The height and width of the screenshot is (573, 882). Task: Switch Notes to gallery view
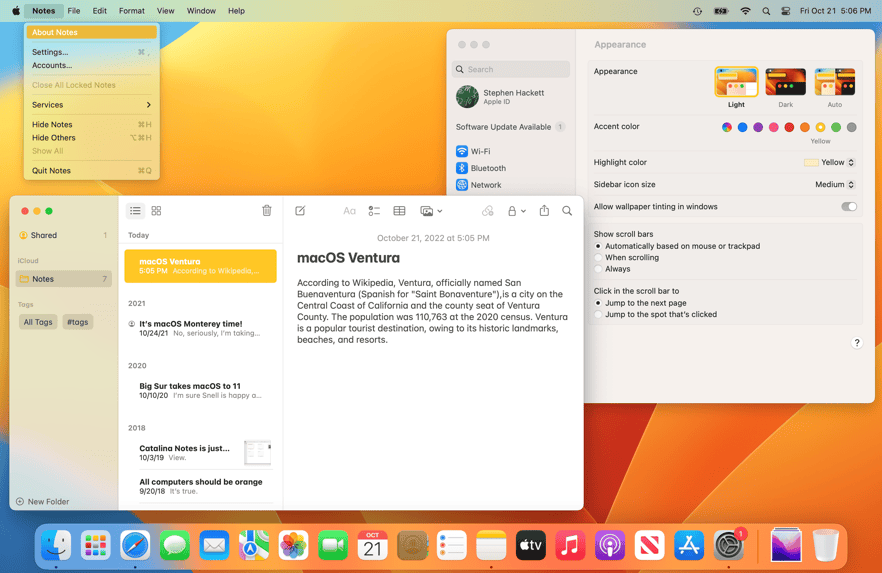[x=156, y=211]
